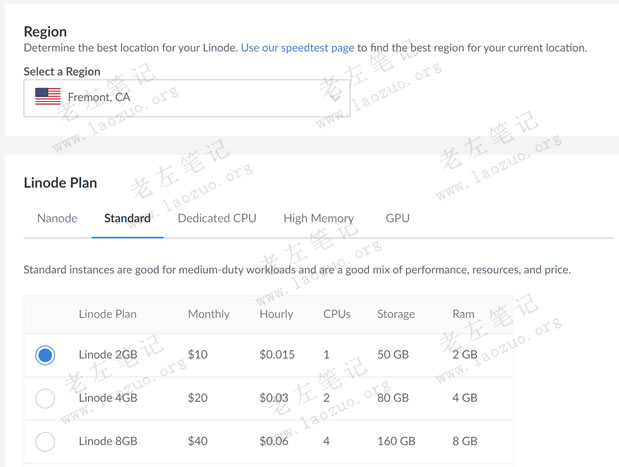Click the $20 monthly price

198,398
